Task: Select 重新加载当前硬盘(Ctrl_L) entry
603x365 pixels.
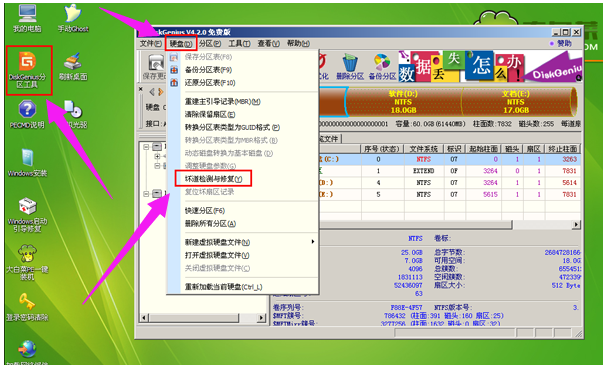Action: point(242,287)
